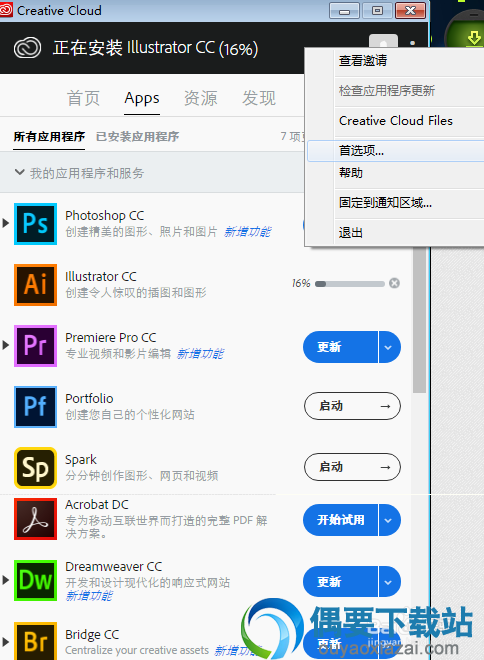Viewport: 484px width, 660px height.
Task: Open Premiere Pro CC 新增功能 link
Action: pyautogui.click(x=200, y=354)
